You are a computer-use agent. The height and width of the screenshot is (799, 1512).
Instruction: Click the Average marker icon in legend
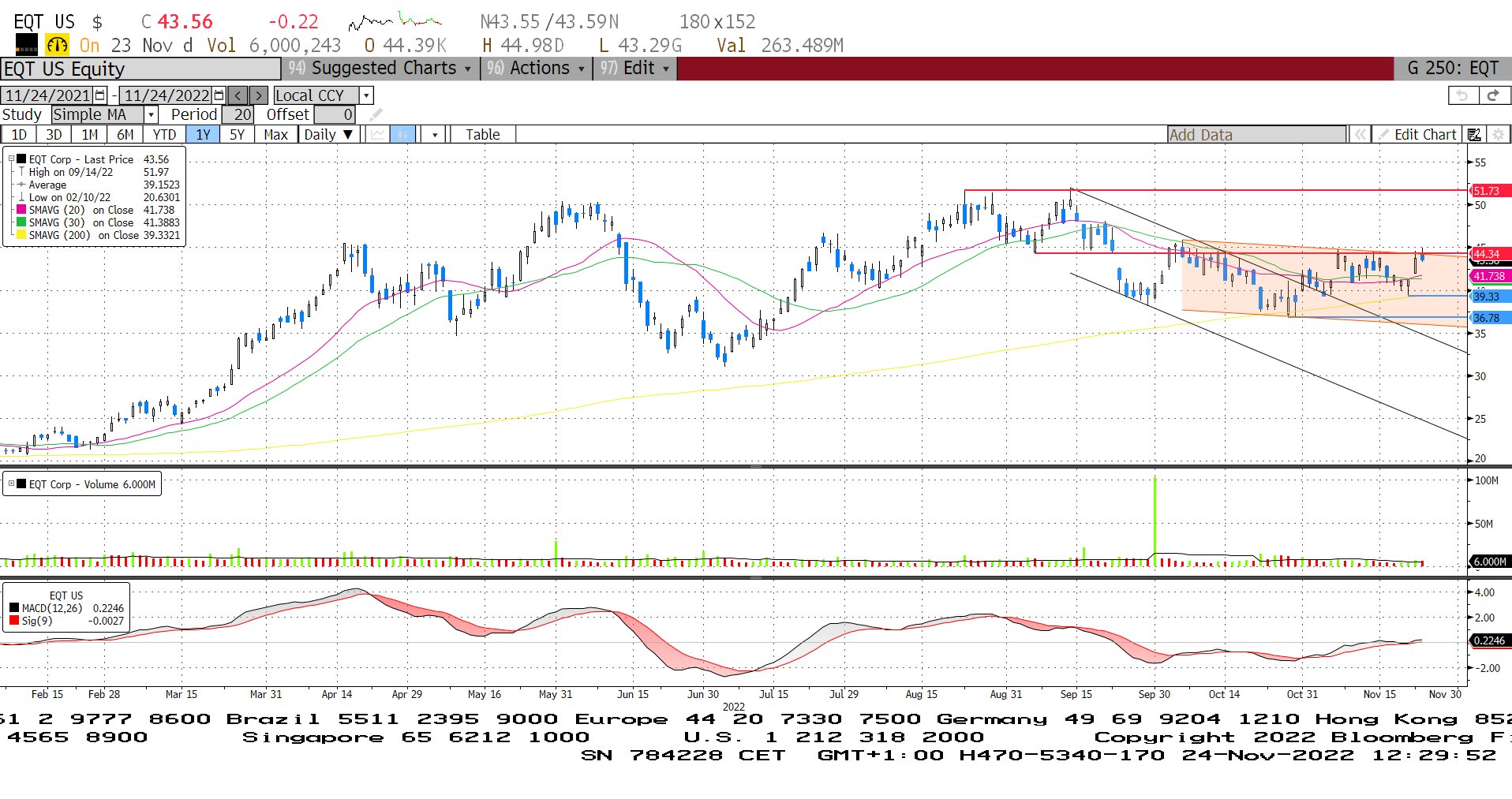point(22,185)
